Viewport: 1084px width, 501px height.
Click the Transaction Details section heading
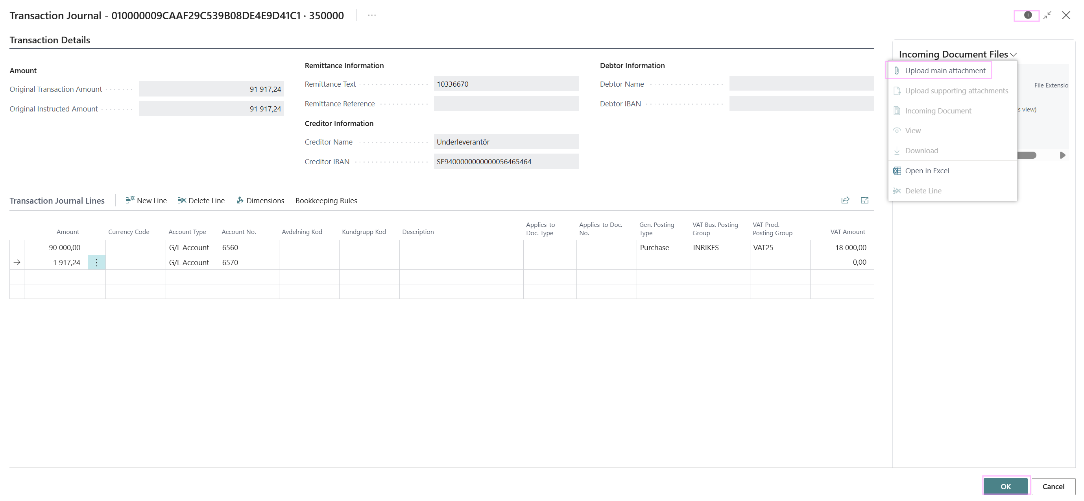click(x=50, y=40)
